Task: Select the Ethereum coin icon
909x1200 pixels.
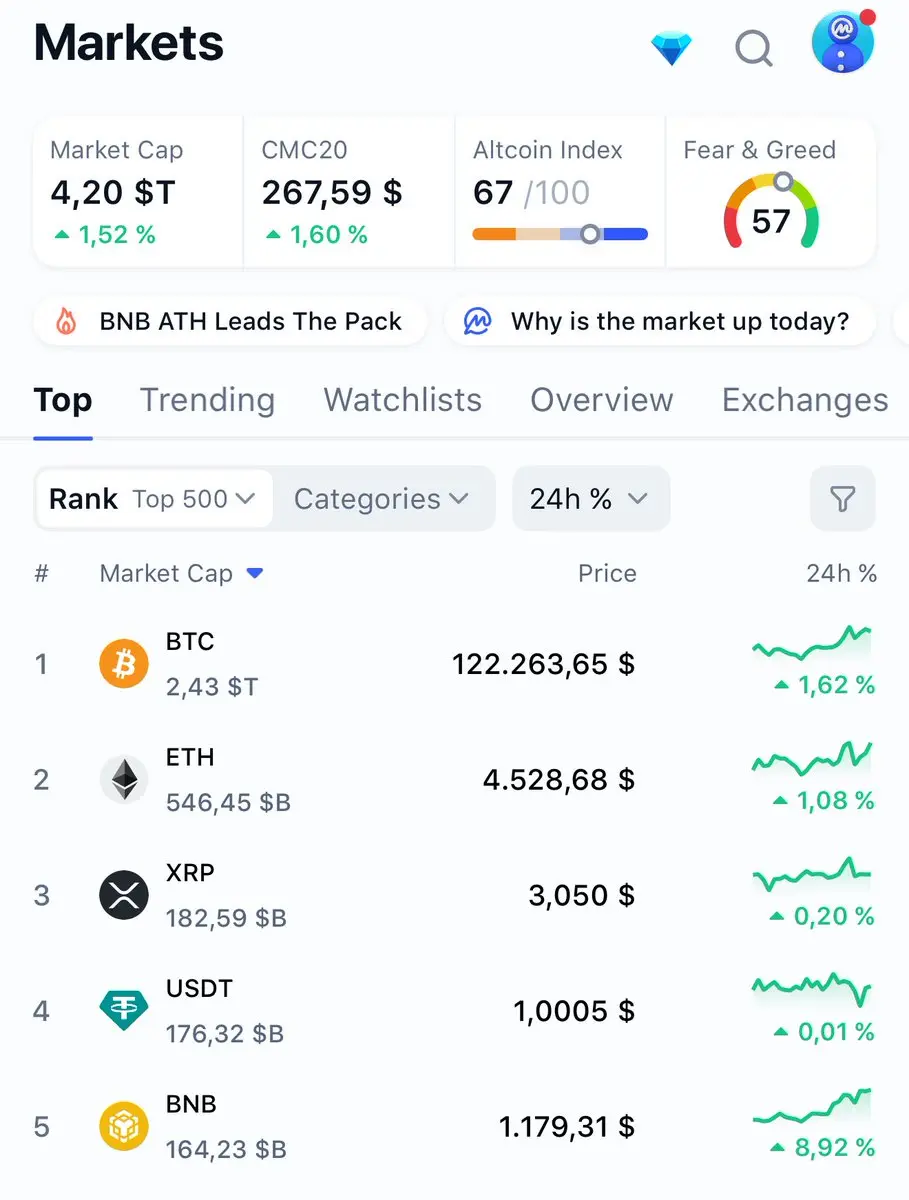Action: coord(124,779)
